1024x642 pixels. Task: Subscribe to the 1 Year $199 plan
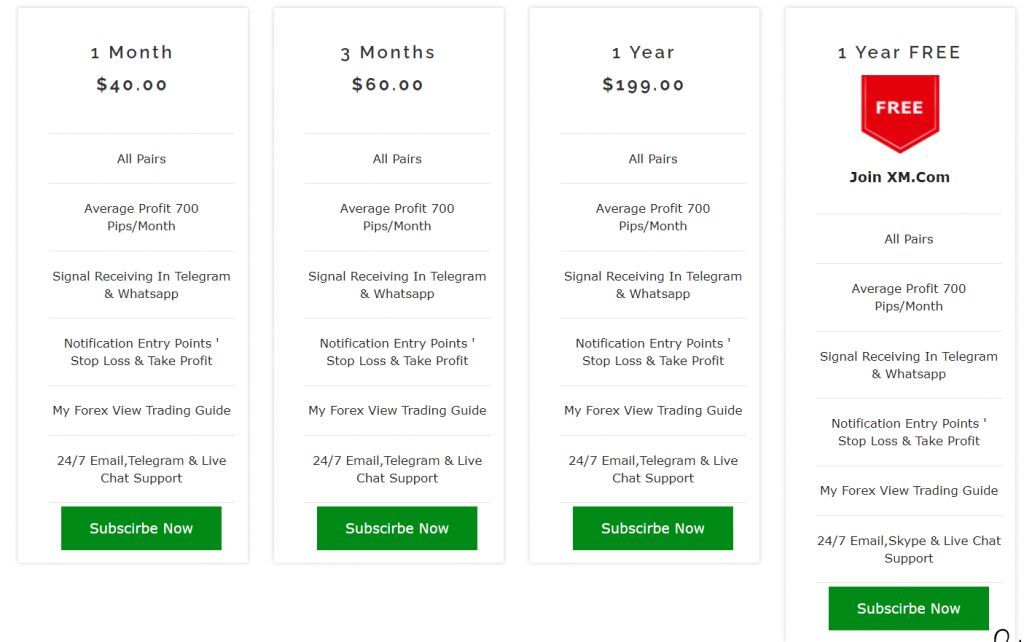[653, 528]
